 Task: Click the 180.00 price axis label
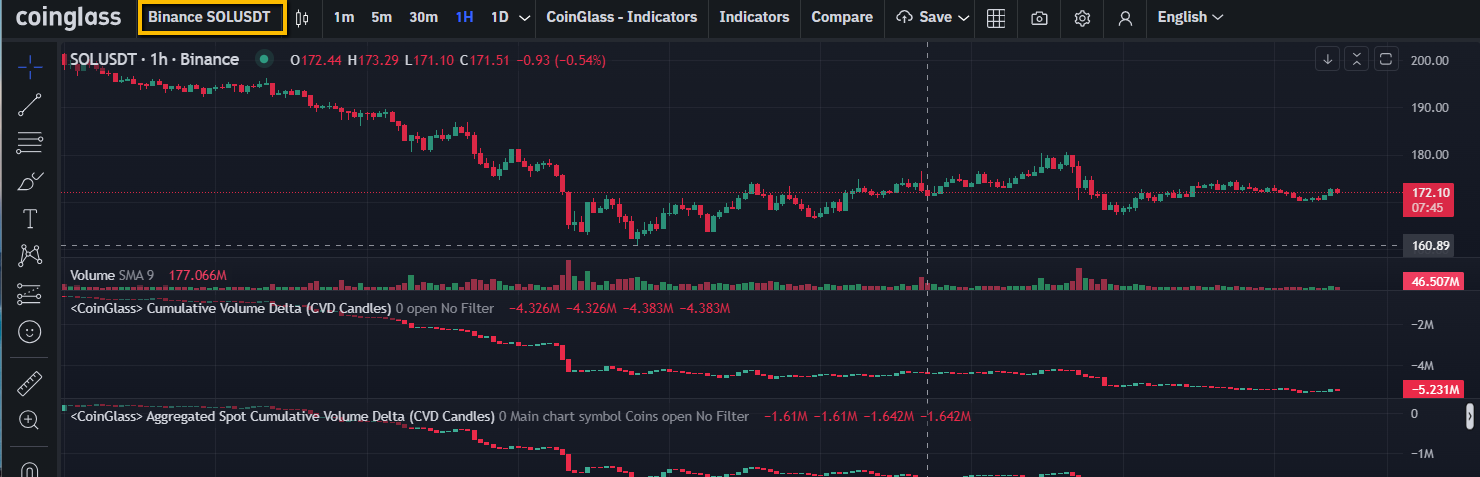[1429, 154]
